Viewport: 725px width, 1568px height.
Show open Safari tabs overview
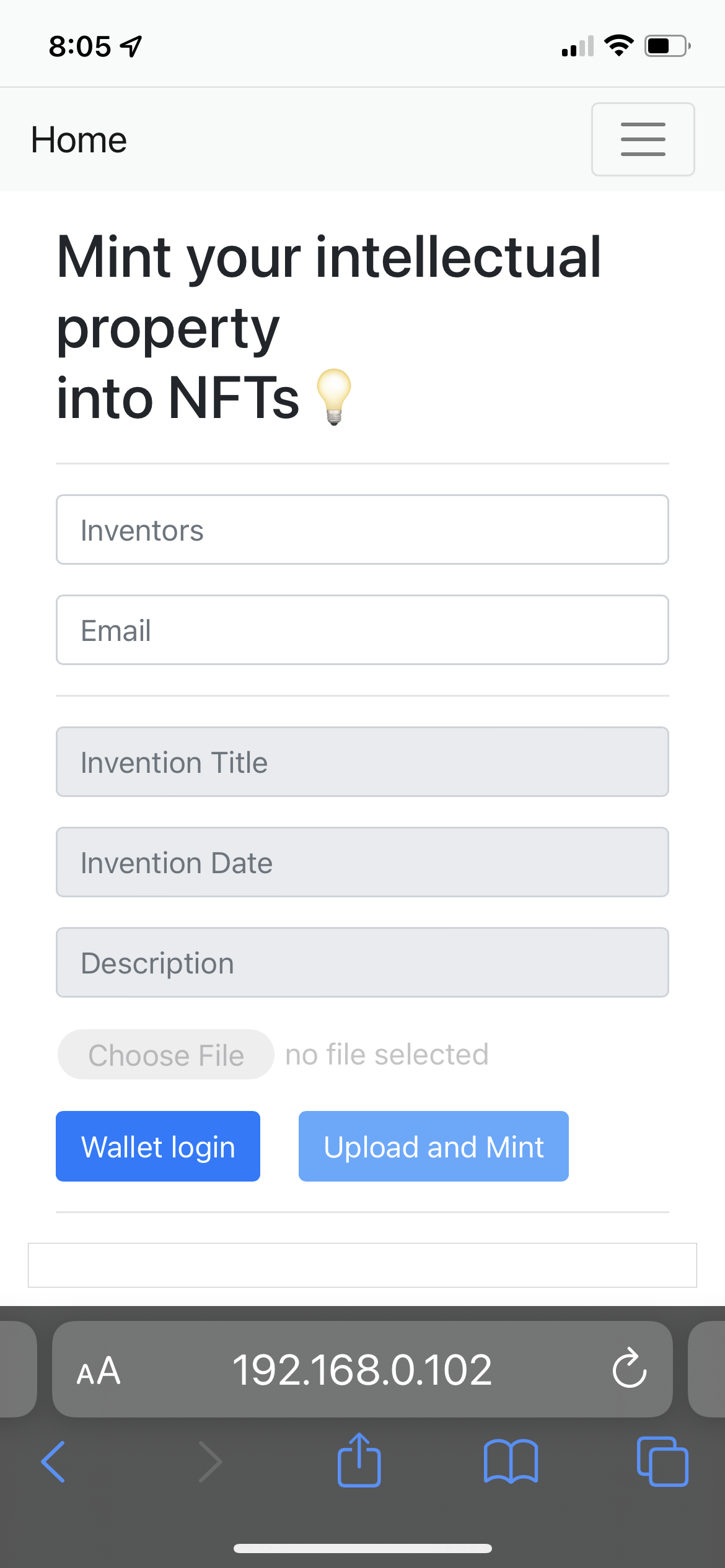[662, 1461]
